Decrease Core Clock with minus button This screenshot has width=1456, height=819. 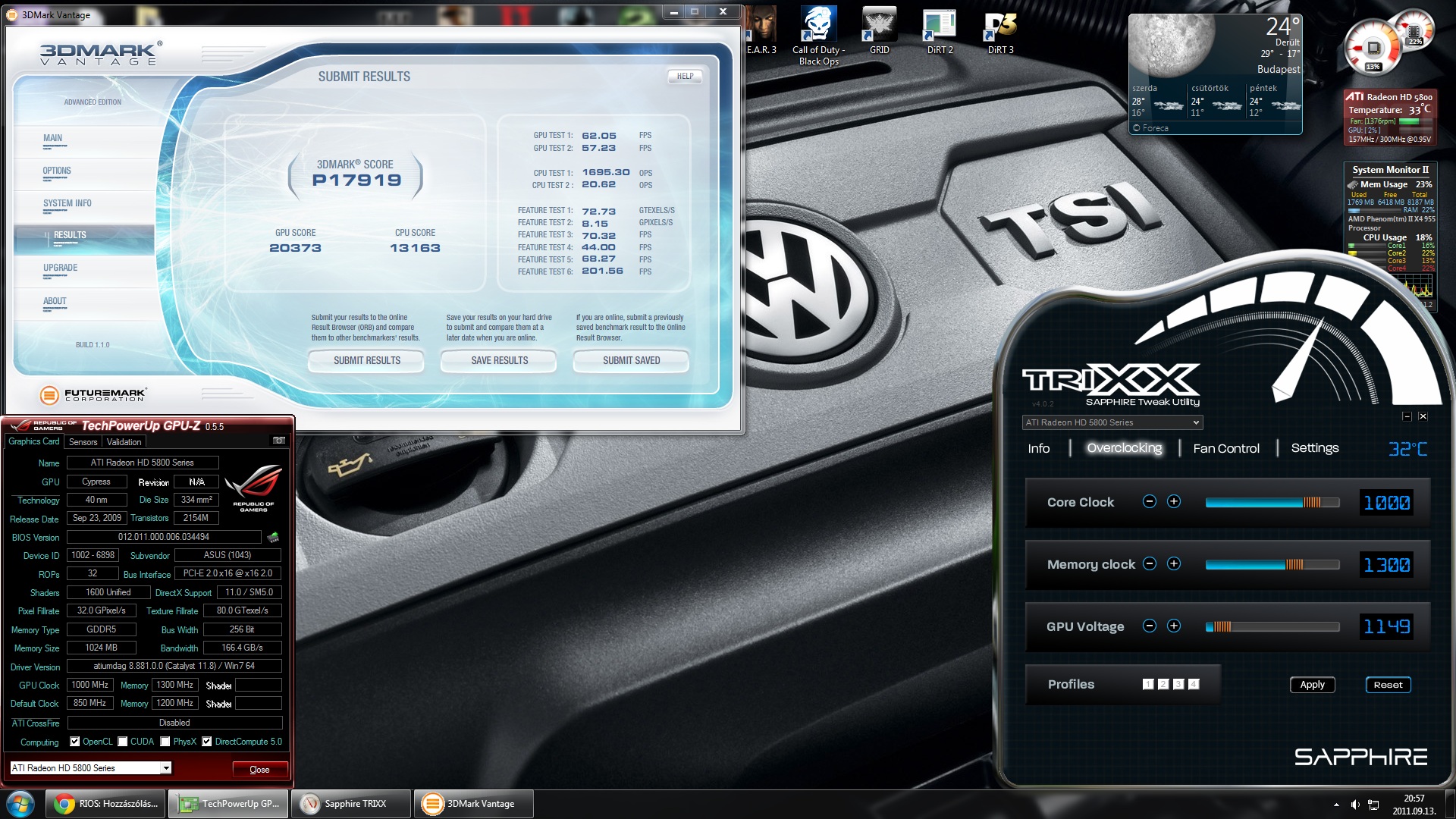click(x=1150, y=501)
